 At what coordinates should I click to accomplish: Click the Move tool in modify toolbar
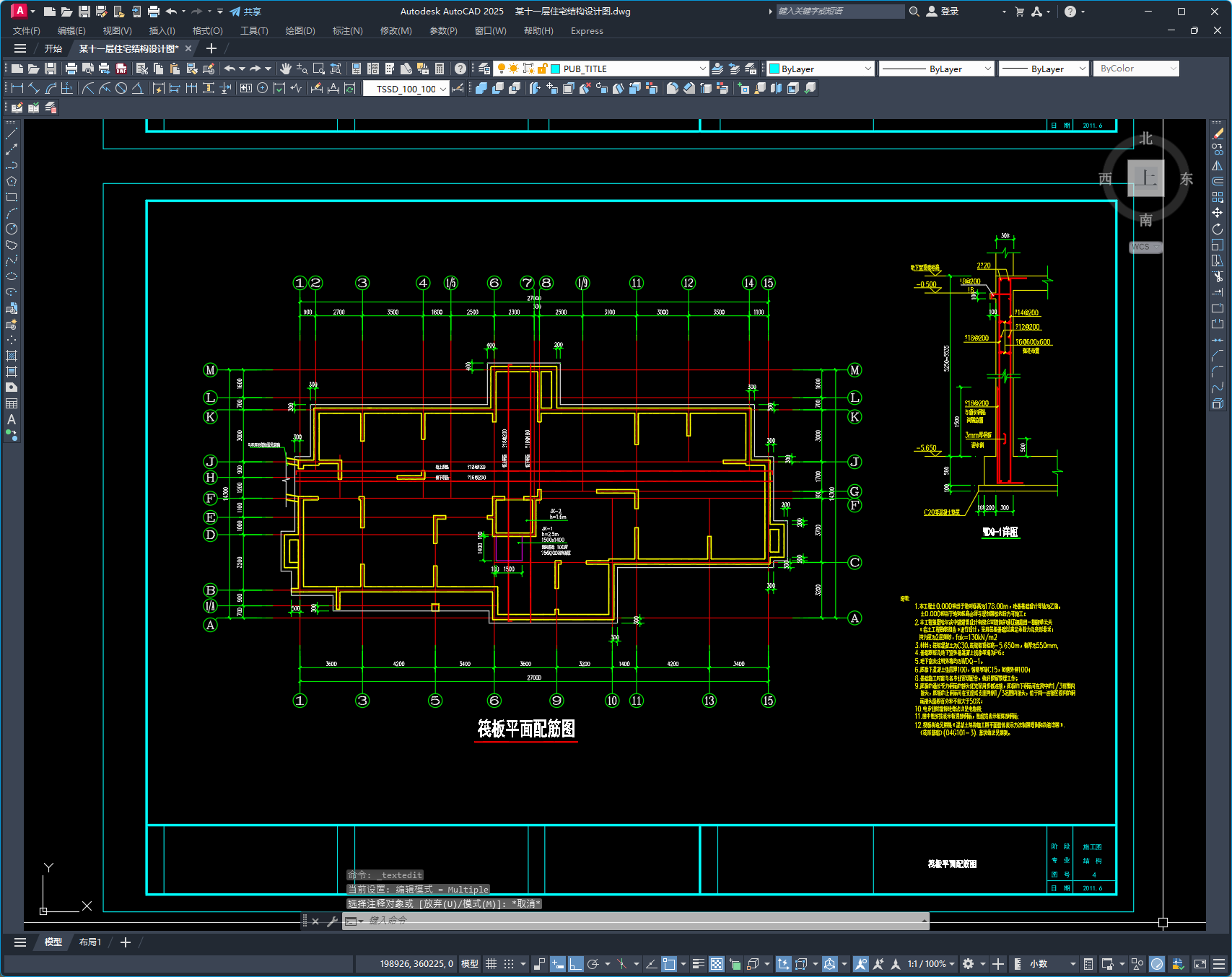tap(1218, 213)
